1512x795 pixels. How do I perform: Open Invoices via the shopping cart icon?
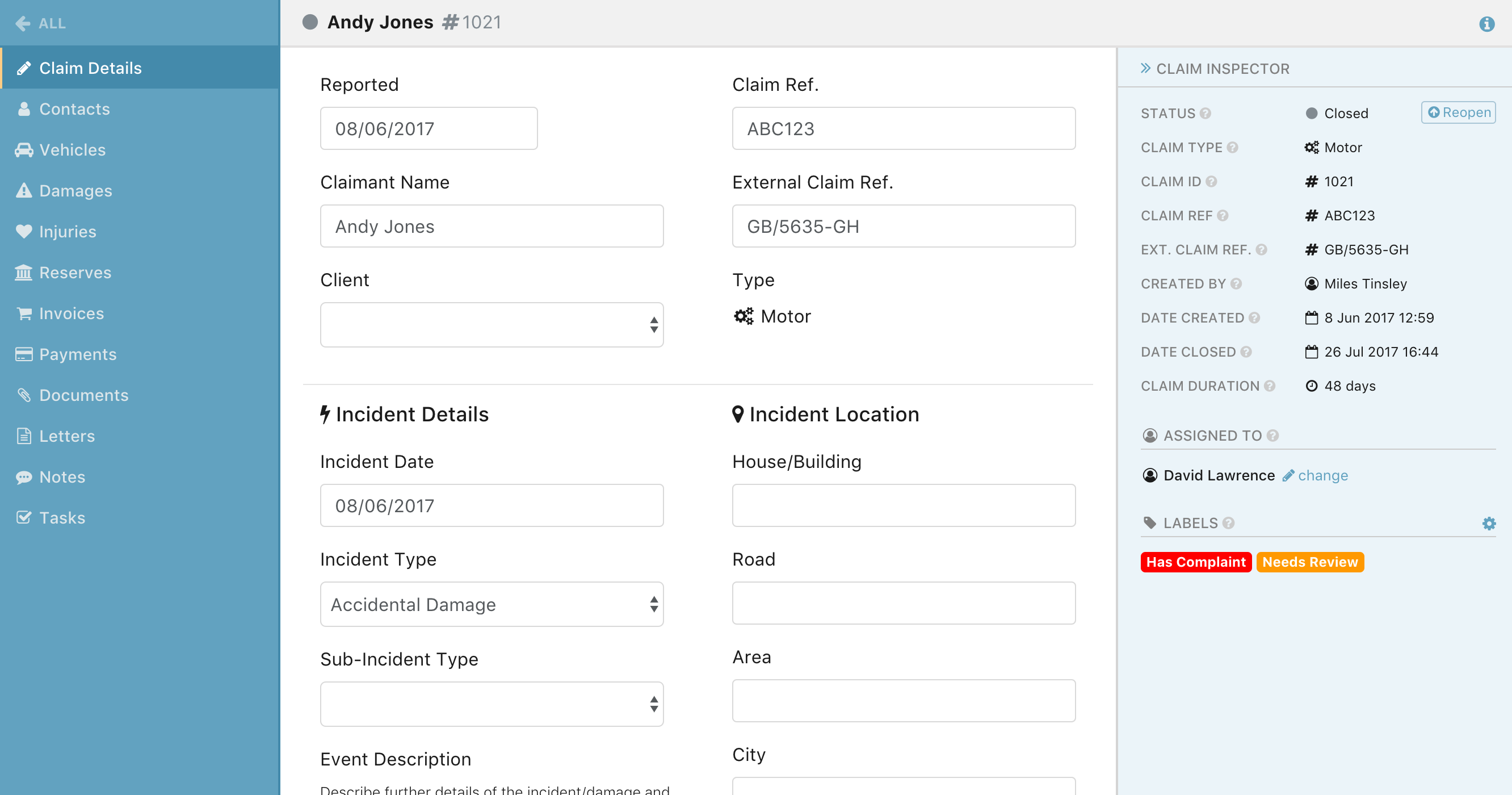tap(23, 313)
